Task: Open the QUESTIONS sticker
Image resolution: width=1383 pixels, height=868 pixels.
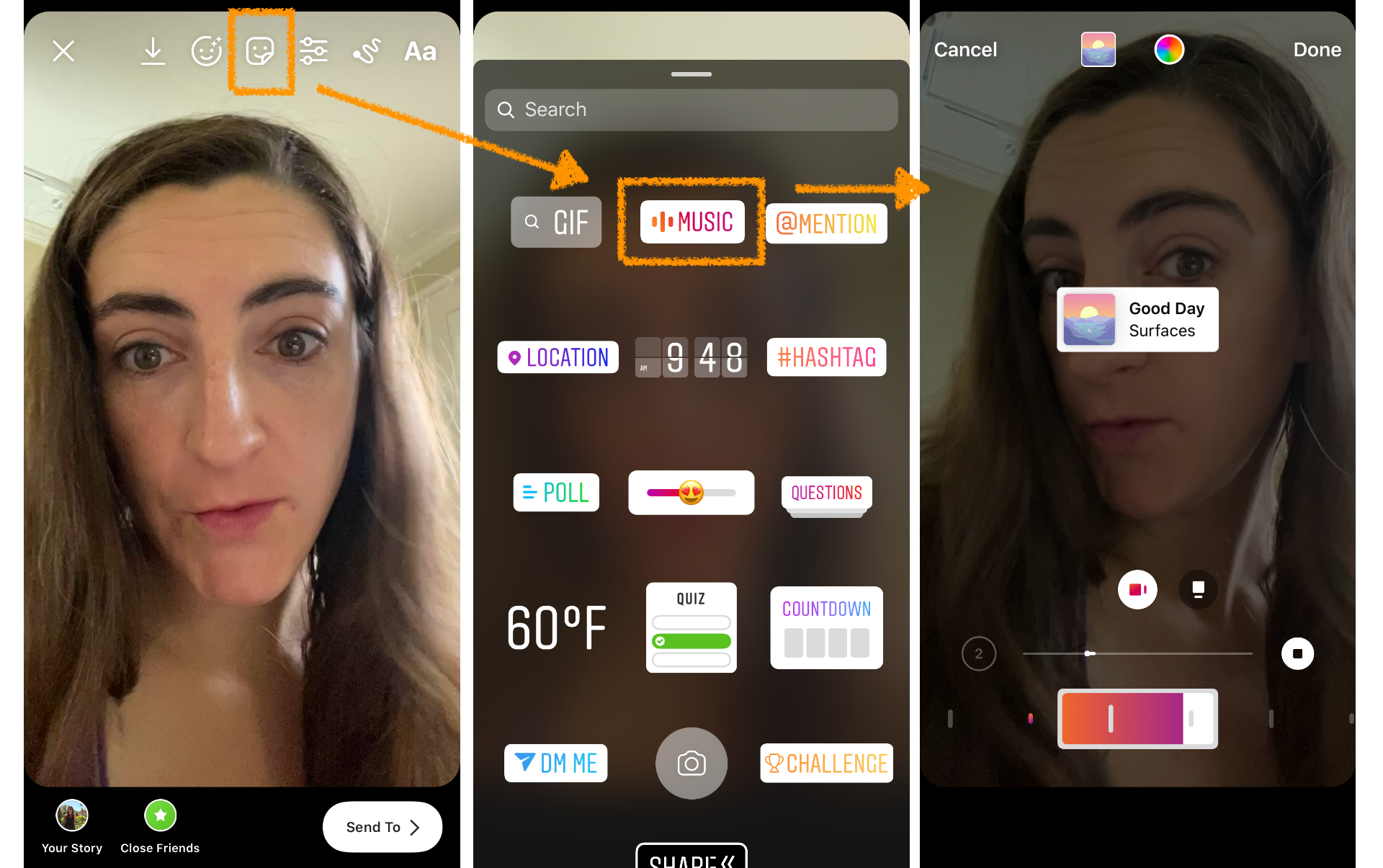Action: pos(825,492)
